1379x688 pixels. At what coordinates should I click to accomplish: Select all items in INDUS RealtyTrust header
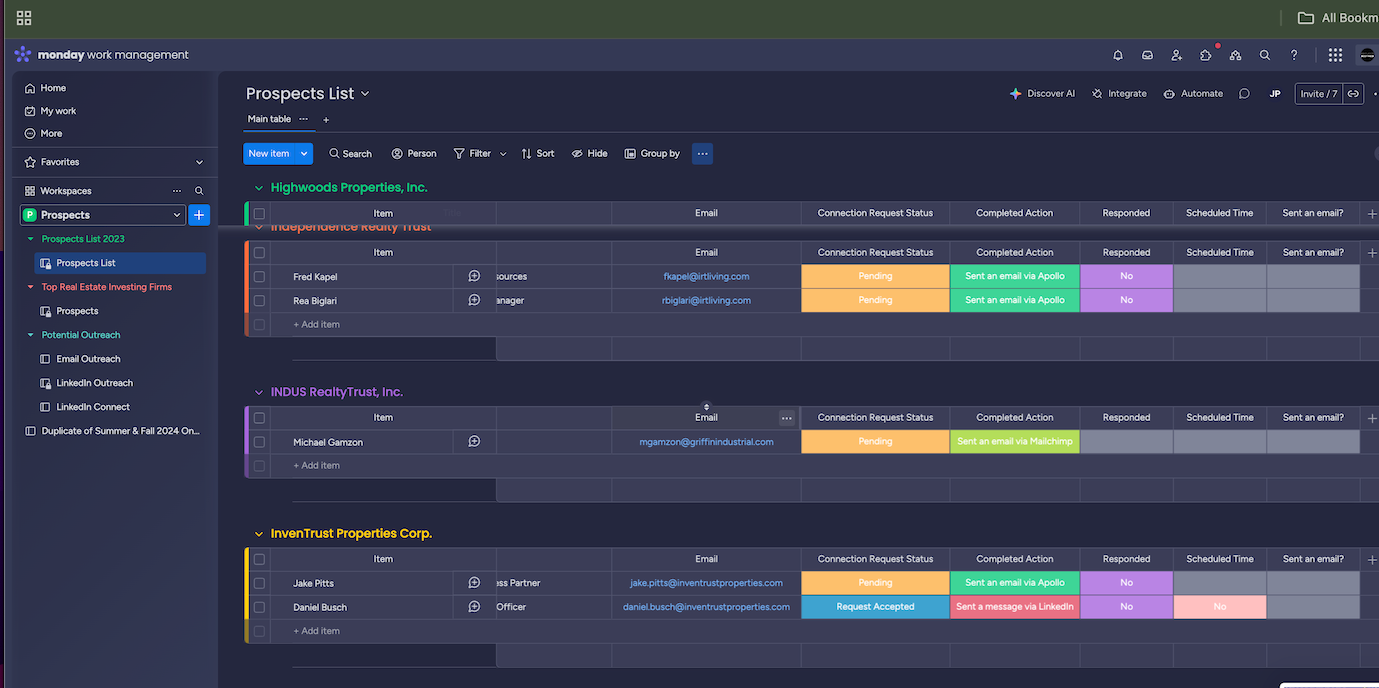(x=259, y=418)
